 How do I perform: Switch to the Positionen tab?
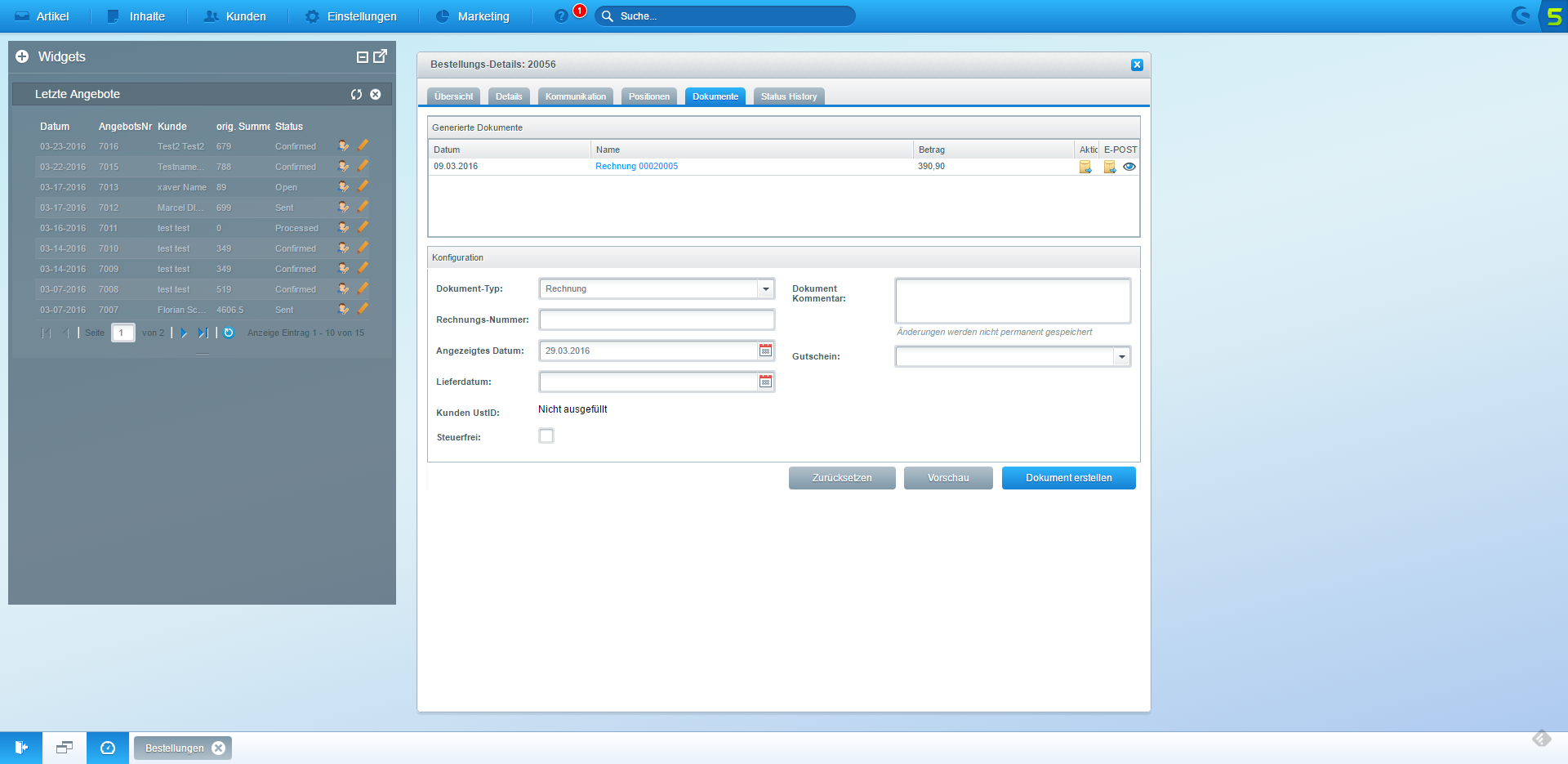pyautogui.click(x=649, y=96)
